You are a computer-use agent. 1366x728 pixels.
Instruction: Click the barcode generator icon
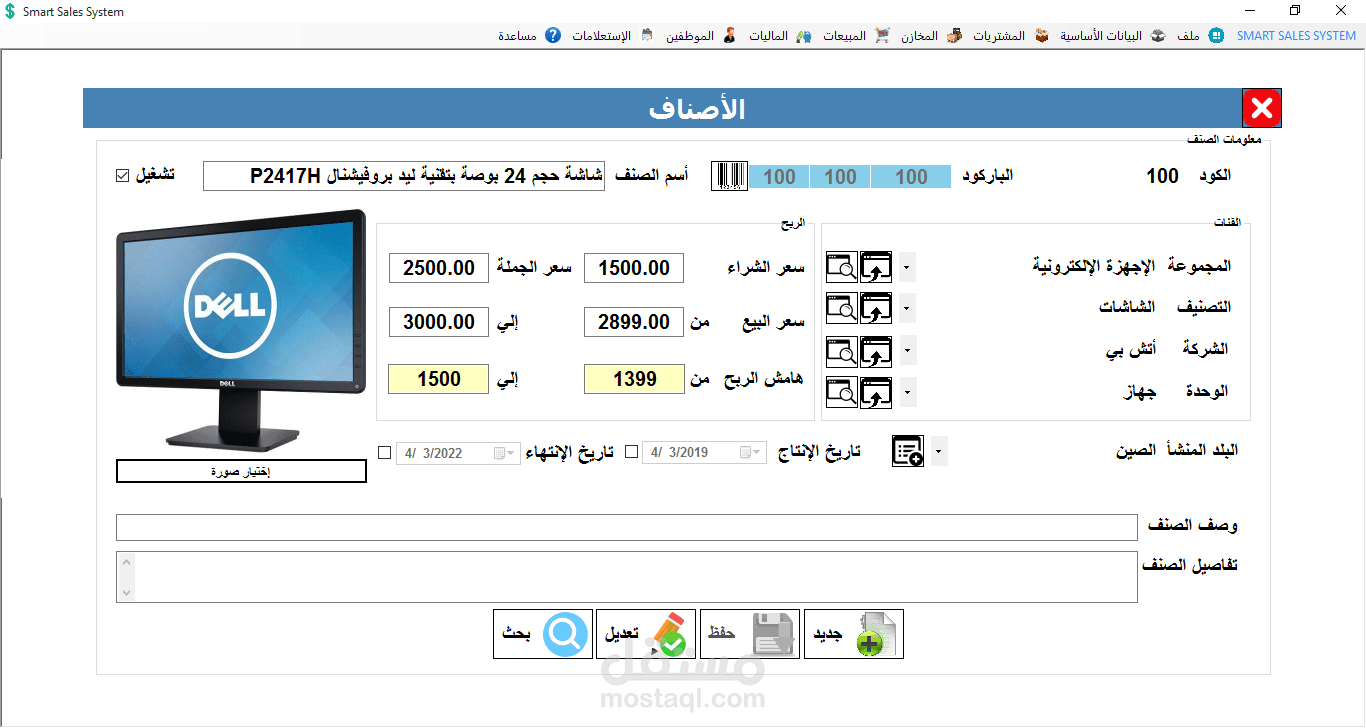pos(729,176)
